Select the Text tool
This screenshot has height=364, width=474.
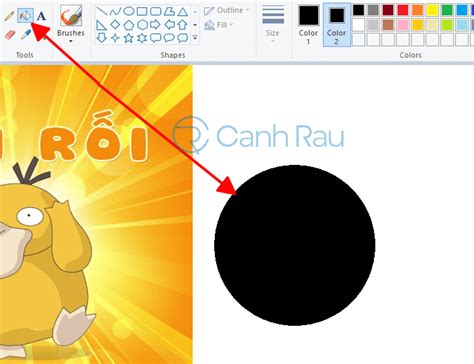[41, 16]
